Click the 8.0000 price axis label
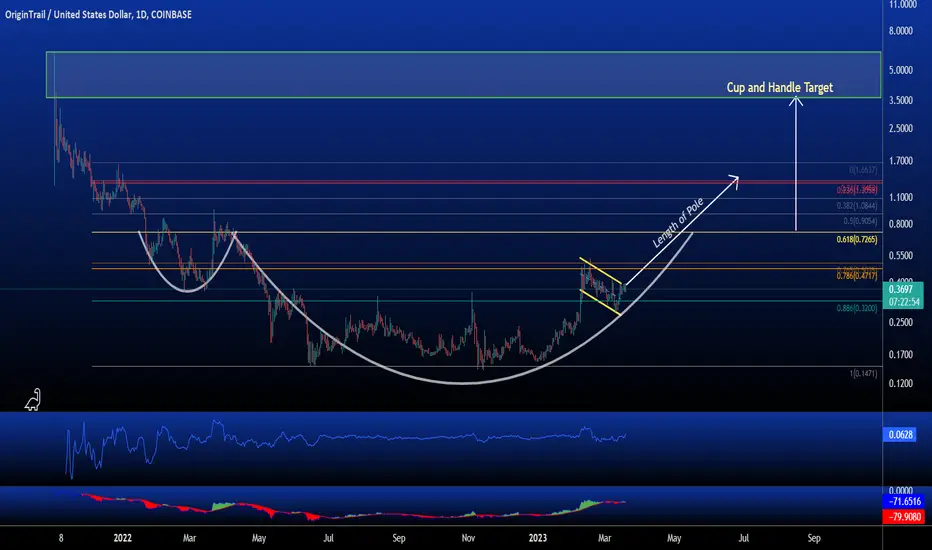 pos(900,31)
